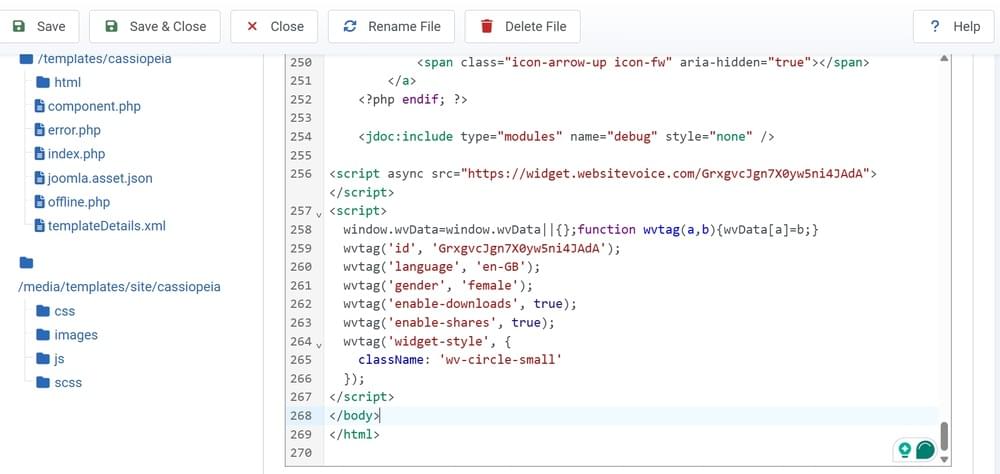Open error.php file
Screen dimensions: 1000x474
tap(74, 130)
